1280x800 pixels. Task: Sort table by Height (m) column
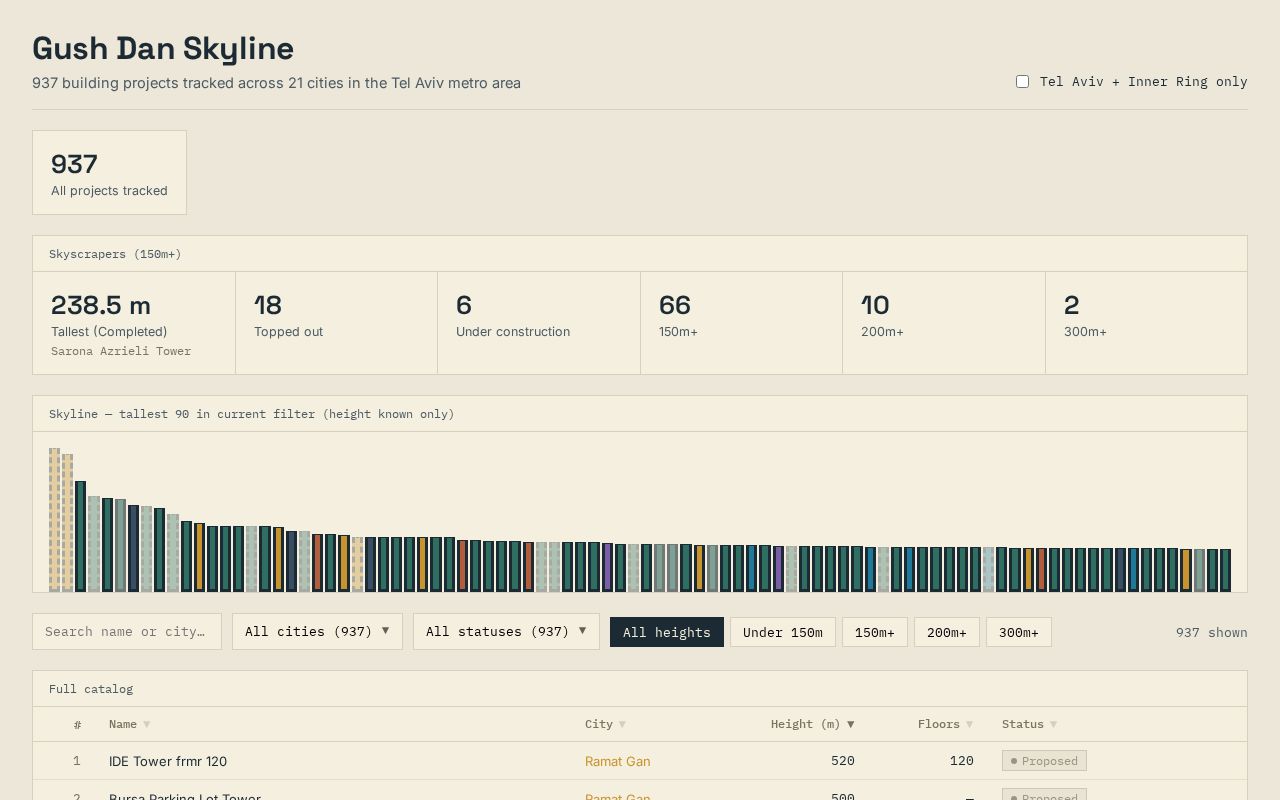click(813, 724)
